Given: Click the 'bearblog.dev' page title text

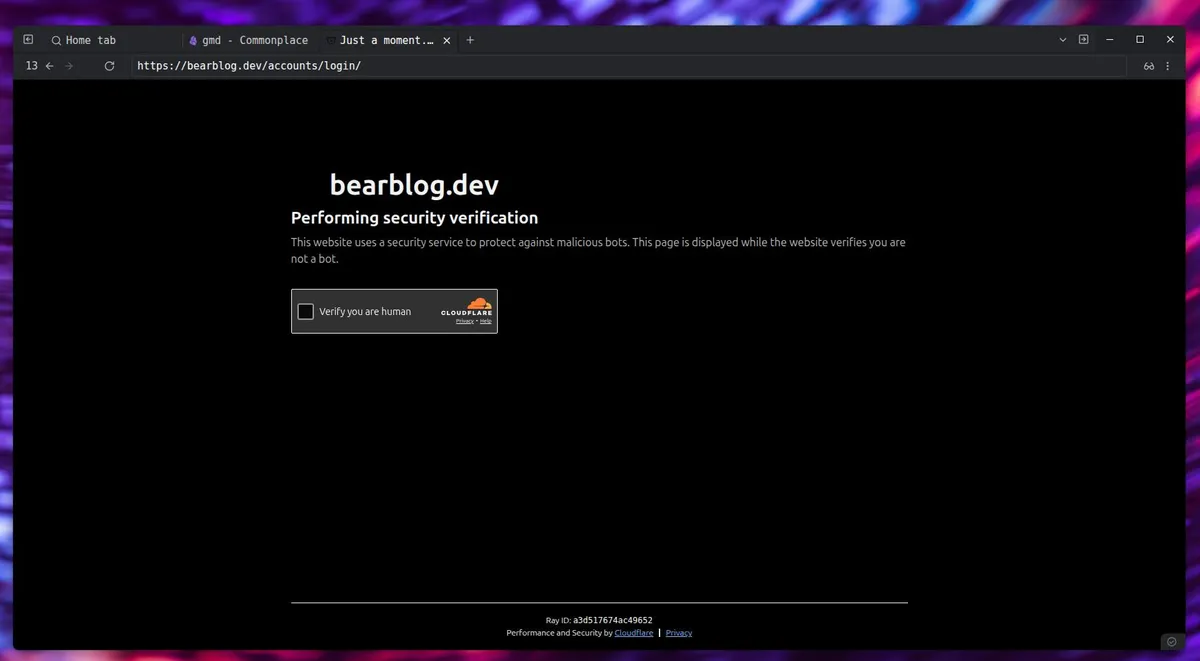Looking at the screenshot, I should (414, 185).
